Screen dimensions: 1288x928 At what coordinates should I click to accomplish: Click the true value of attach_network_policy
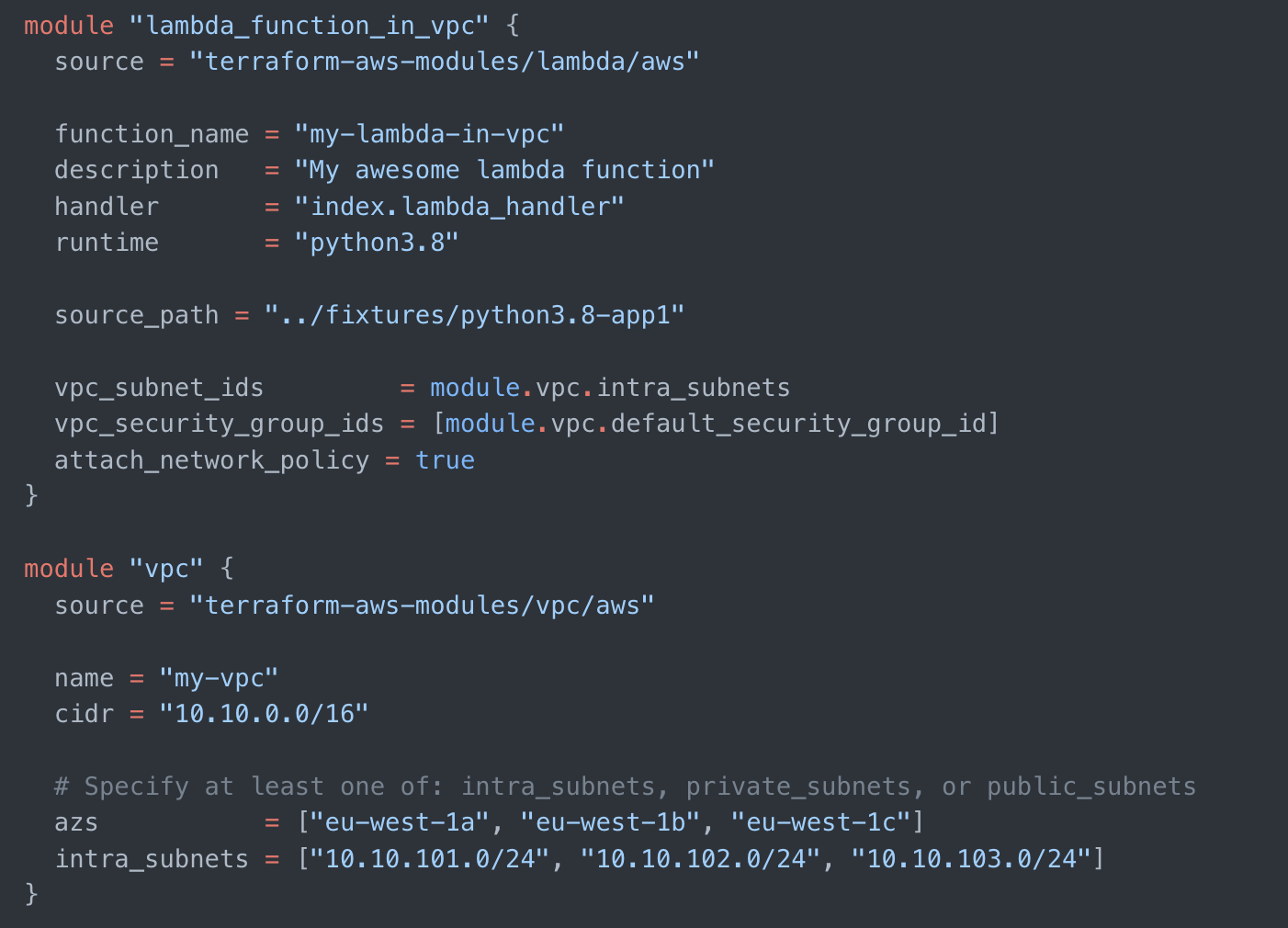[x=445, y=460]
